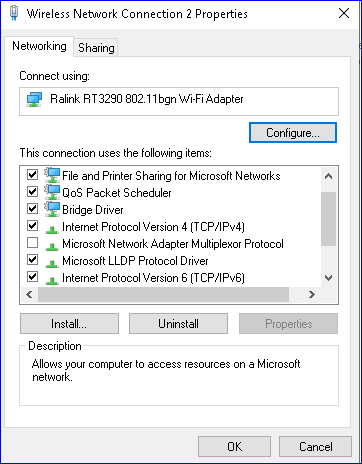Click the Ralink Wi-Fi adapter icon
Screen dimensions: 362x464
pos(34,99)
